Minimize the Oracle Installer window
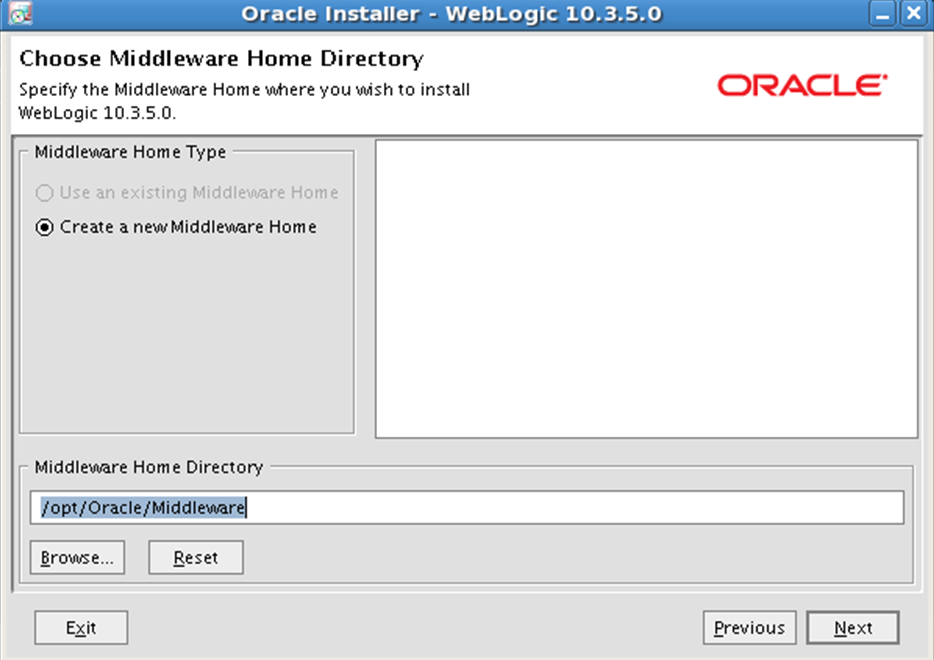This screenshot has width=934, height=660. 883,13
